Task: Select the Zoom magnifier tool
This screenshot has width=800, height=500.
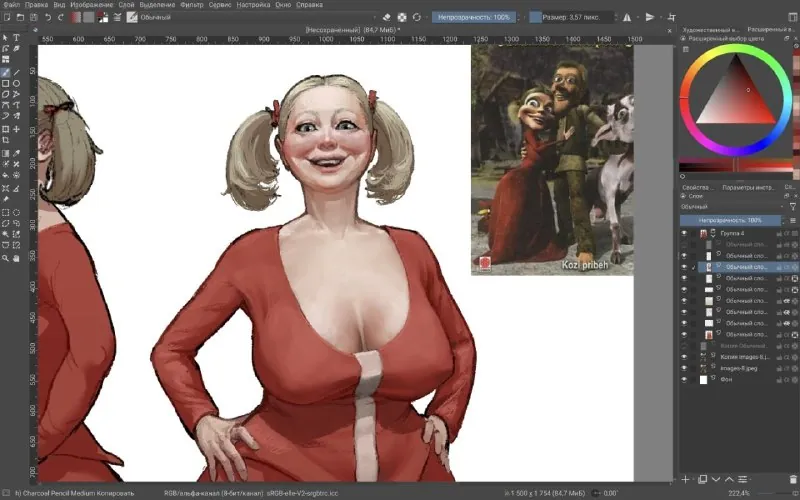Action: 6,258
